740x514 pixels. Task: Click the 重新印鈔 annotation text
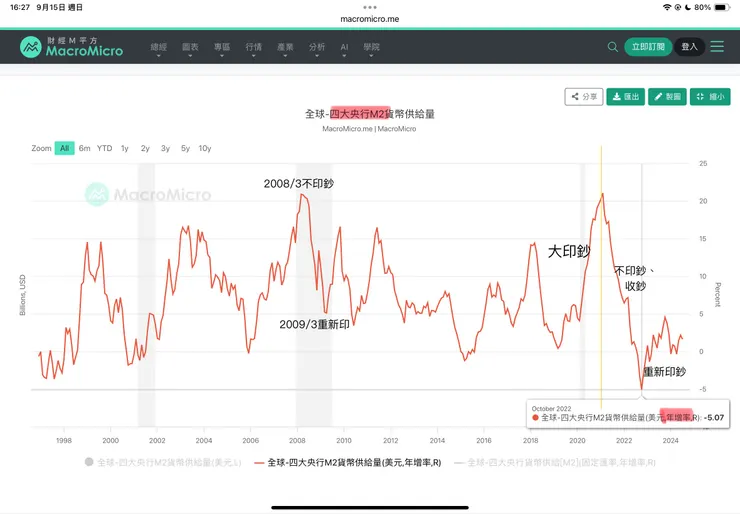tap(664, 371)
